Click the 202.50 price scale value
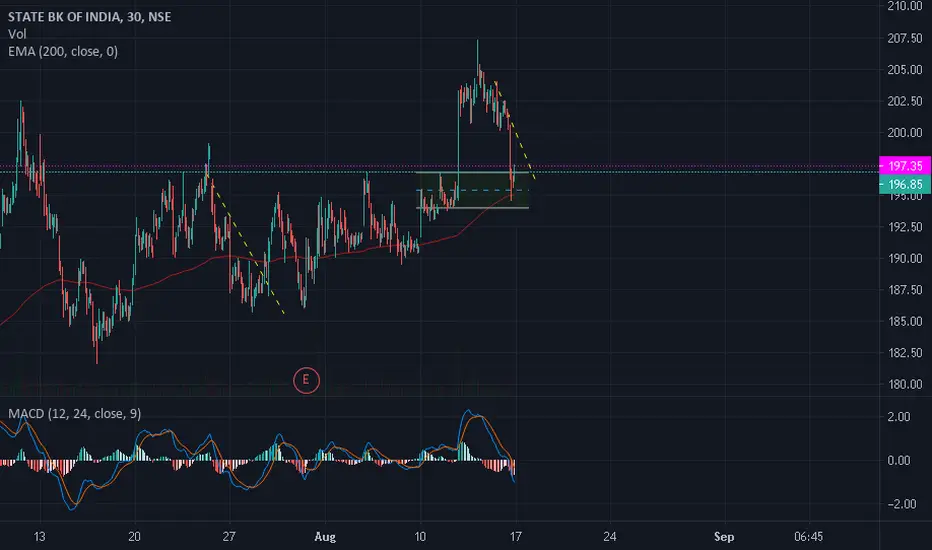This screenshot has height=550, width=932. (905, 101)
